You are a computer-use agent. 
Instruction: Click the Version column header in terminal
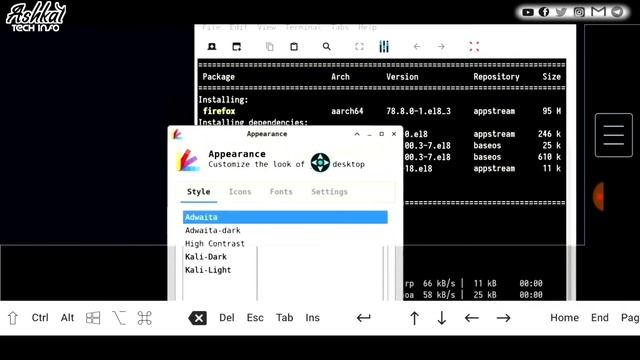(x=402, y=77)
